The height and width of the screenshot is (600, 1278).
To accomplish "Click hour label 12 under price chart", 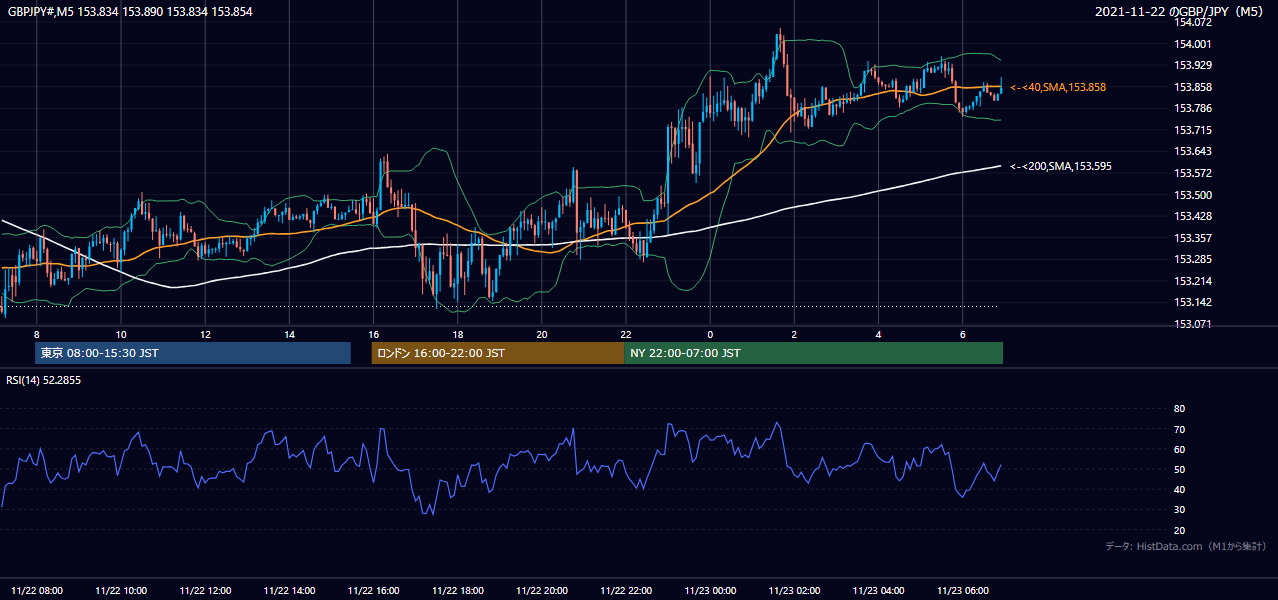I will 205,334.
